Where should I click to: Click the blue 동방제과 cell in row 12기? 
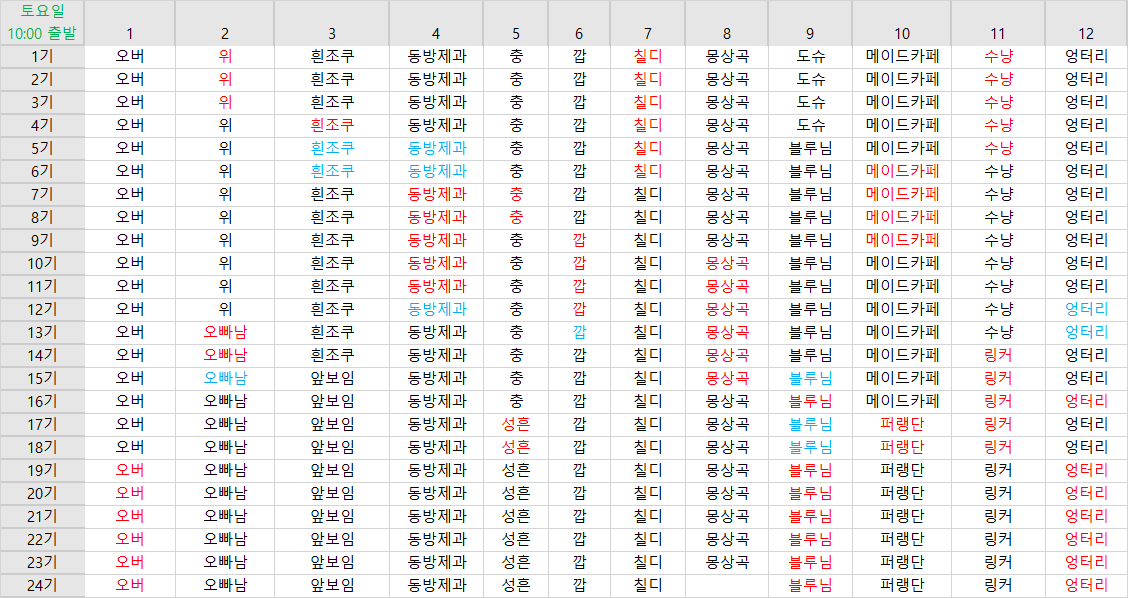(x=436, y=309)
